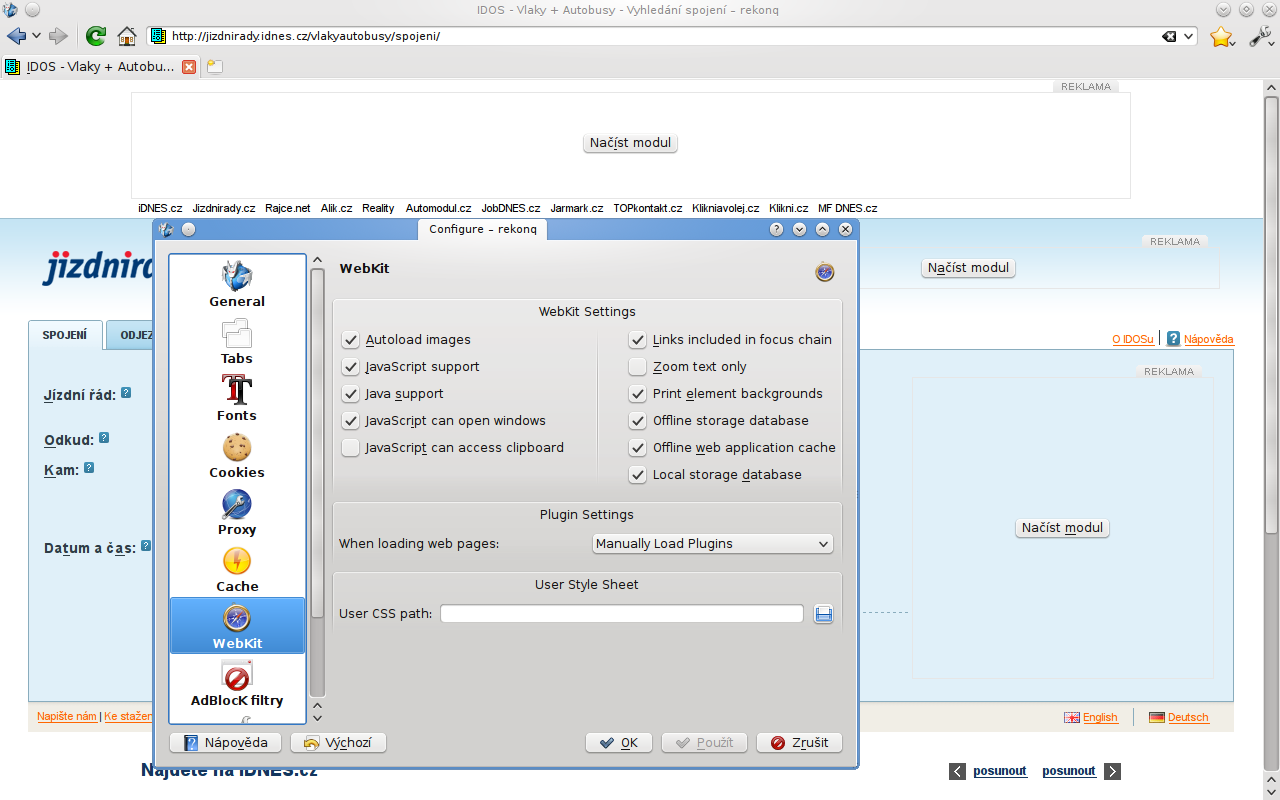
Task: Enable Zoom text only option
Action: 637,367
